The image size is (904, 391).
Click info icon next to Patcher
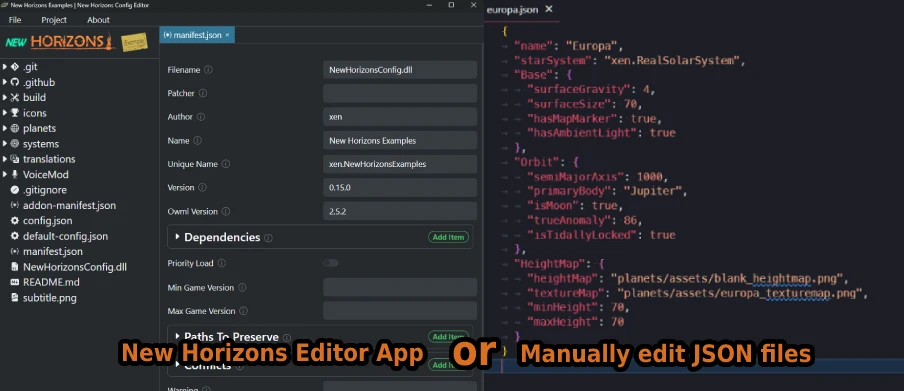pyautogui.click(x=203, y=93)
